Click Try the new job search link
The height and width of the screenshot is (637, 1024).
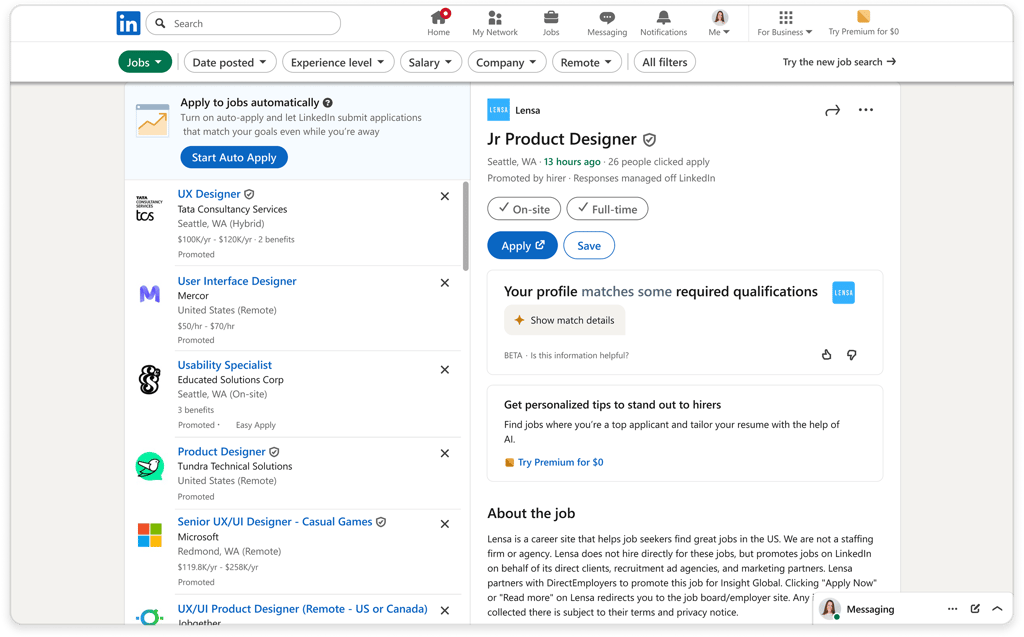click(839, 61)
